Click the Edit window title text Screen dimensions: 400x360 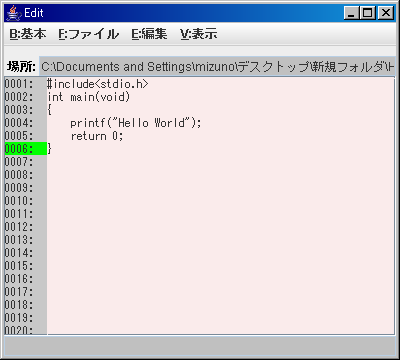[x=34, y=13]
